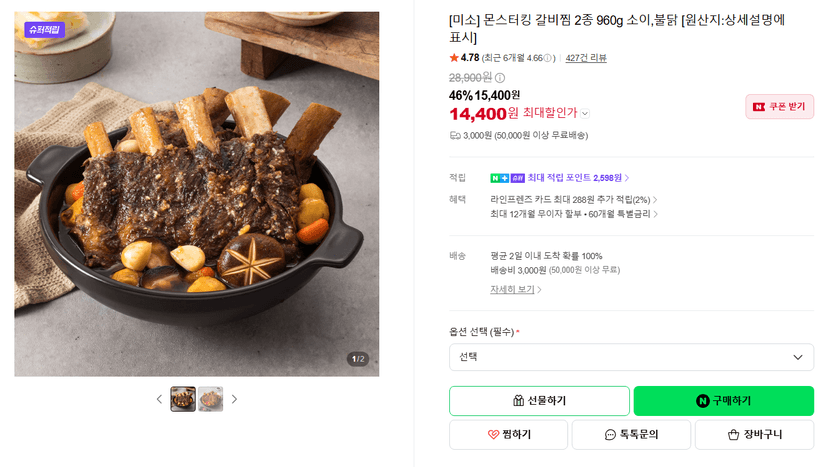
Task: Go to next product image arrow
Action: 234,399
